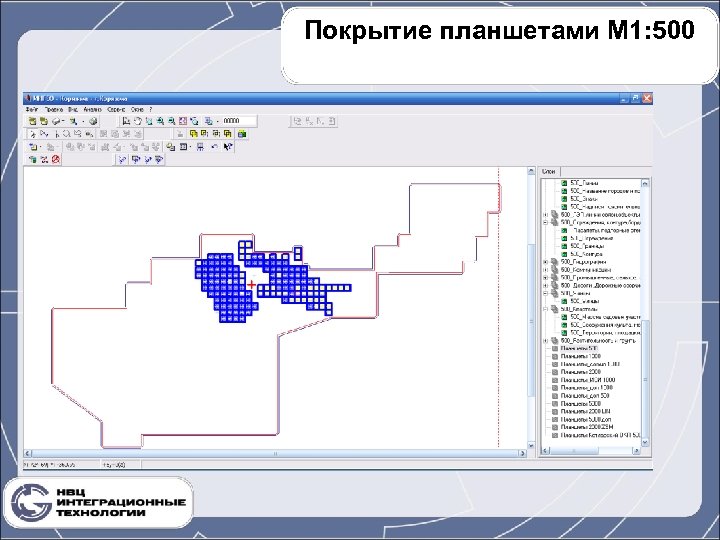Open the Сервис menu
The height and width of the screenshot is (540, 720).
[x=116, y=110]
